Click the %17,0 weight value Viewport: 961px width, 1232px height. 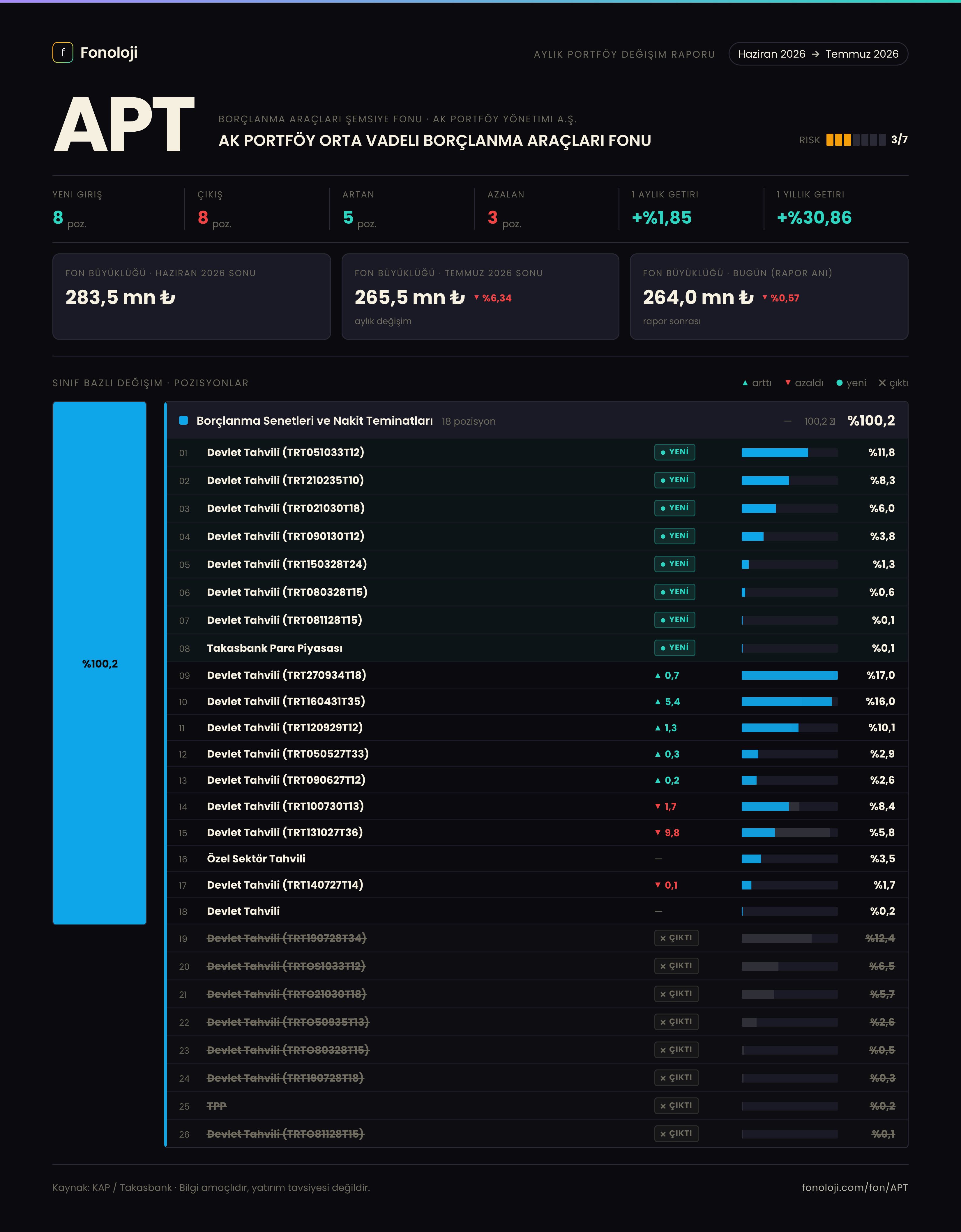pyautogui.click(x=880, y=675)
